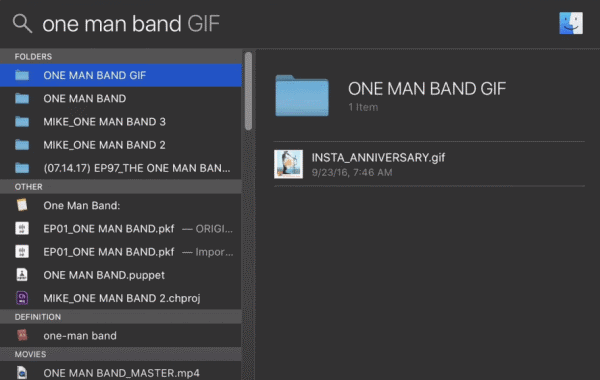Screen dimensions: 600x380
Task: Click the FOLDERS section header
Action: point(121,56)
